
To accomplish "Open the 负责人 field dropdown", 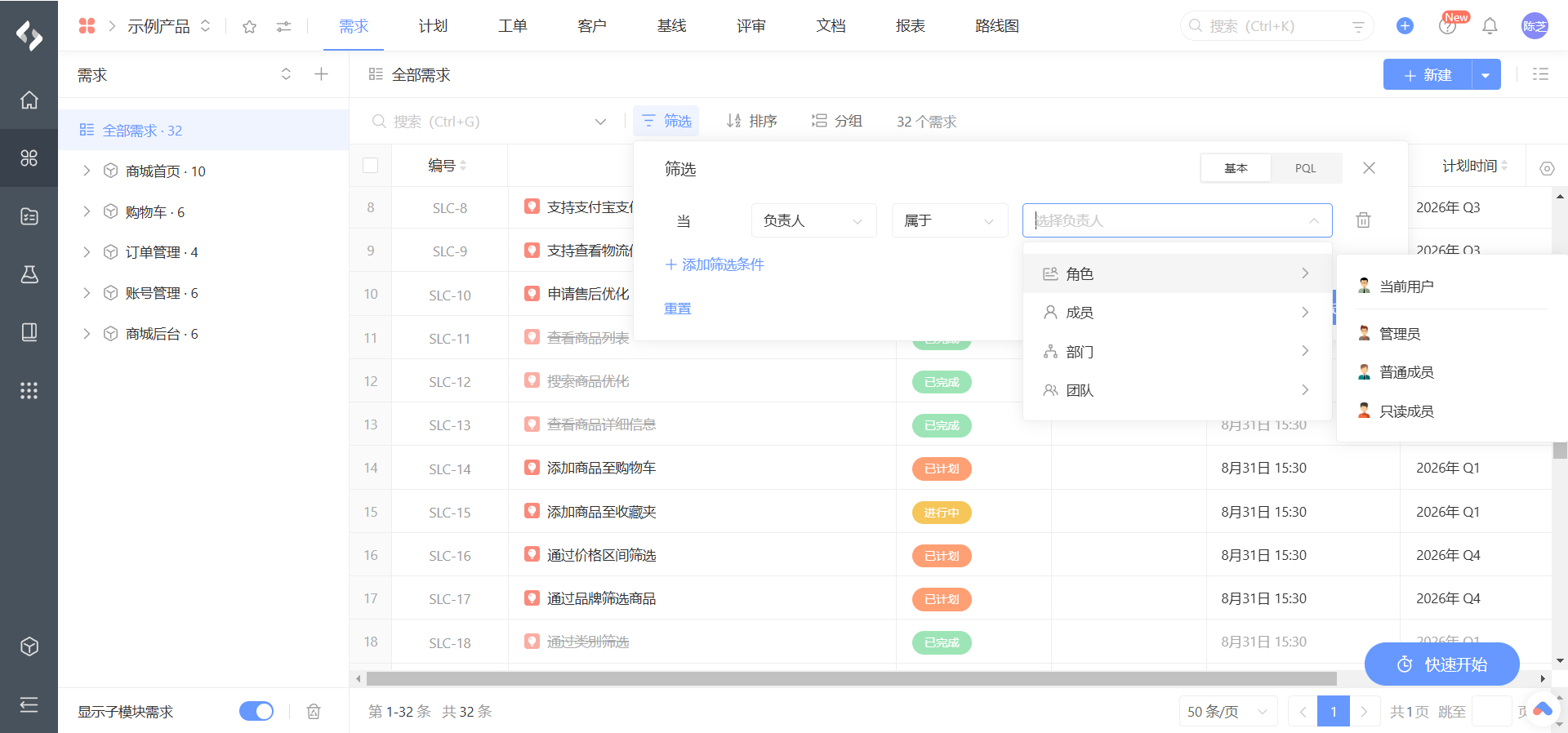I will click(813, 220).
